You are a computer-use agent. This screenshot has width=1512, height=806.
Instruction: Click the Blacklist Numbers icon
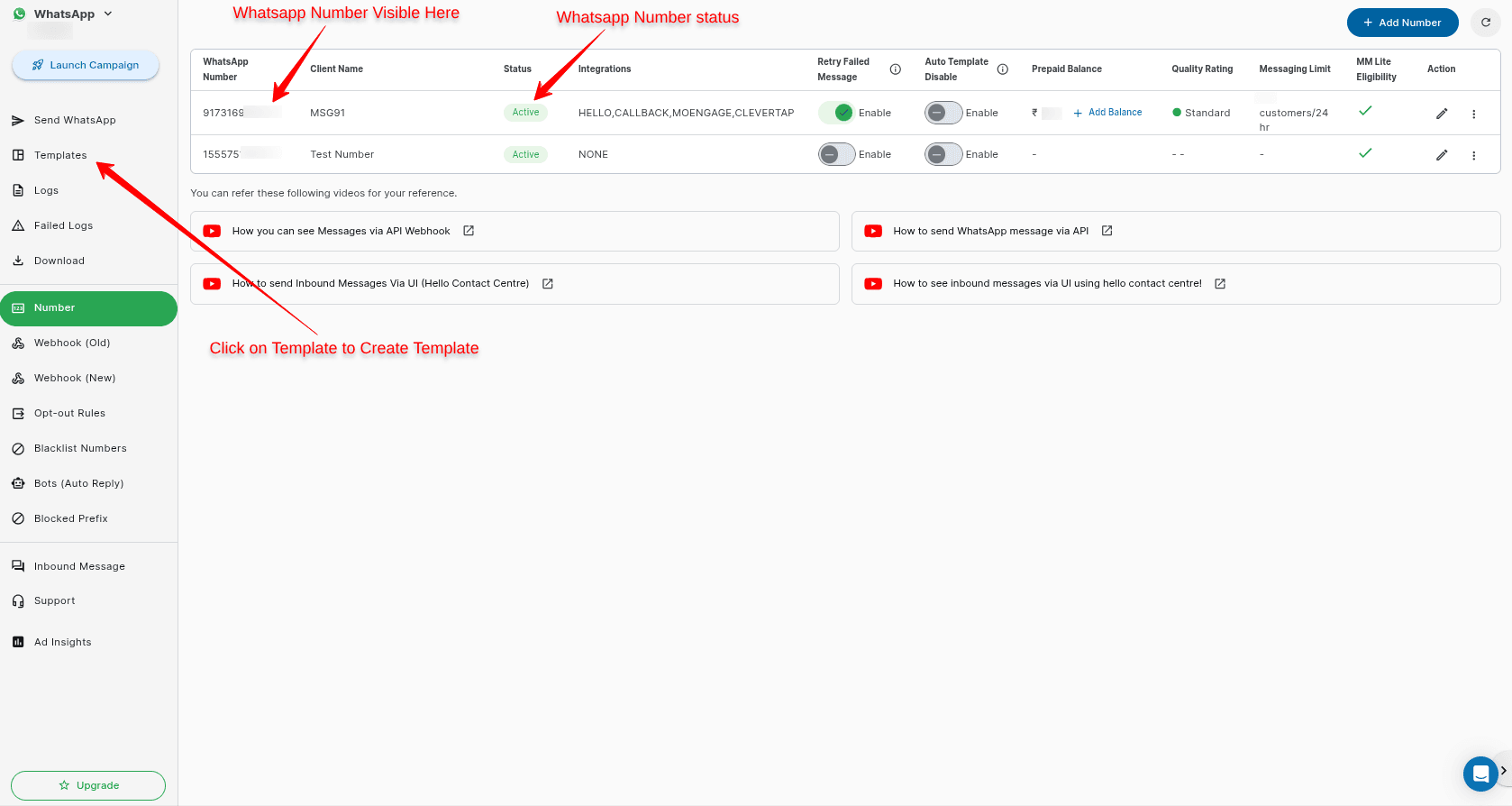(x=18, y=448)
